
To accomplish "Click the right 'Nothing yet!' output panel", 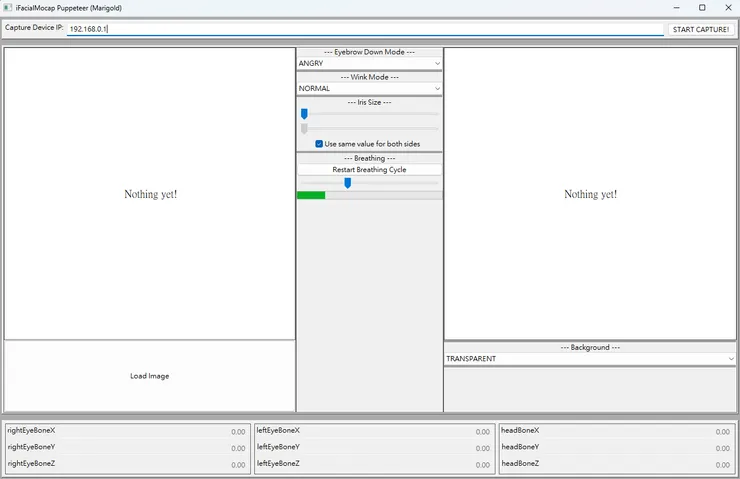I will tap(590, 193).
